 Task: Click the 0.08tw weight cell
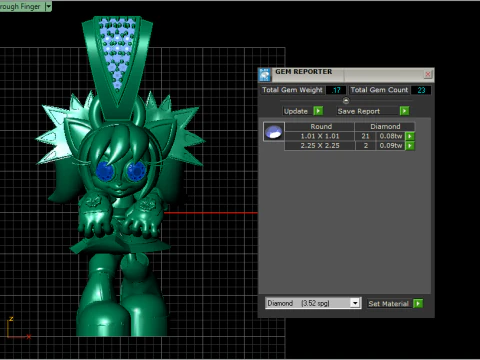click(x=391, y=136)
